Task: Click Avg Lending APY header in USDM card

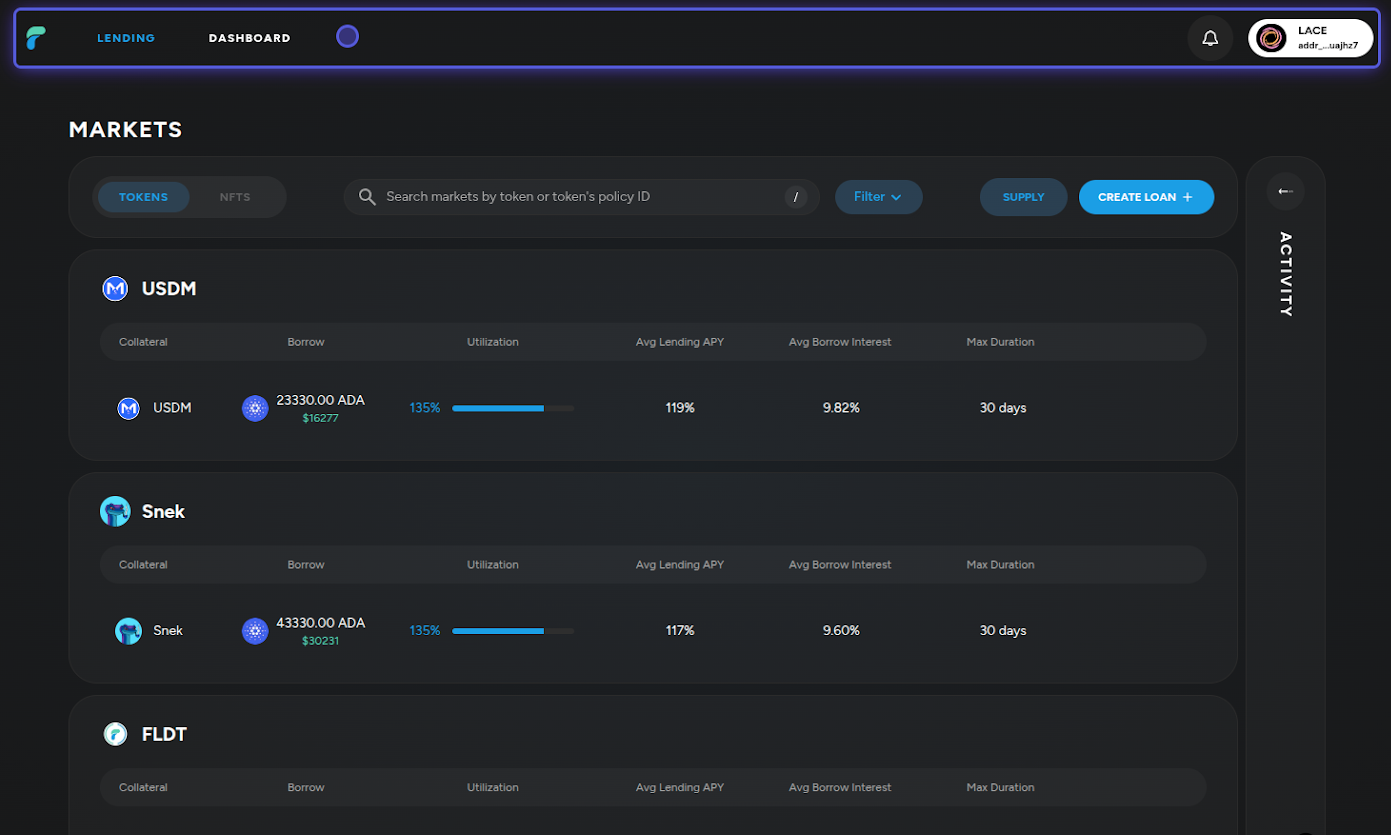Action: click(680, 342)
